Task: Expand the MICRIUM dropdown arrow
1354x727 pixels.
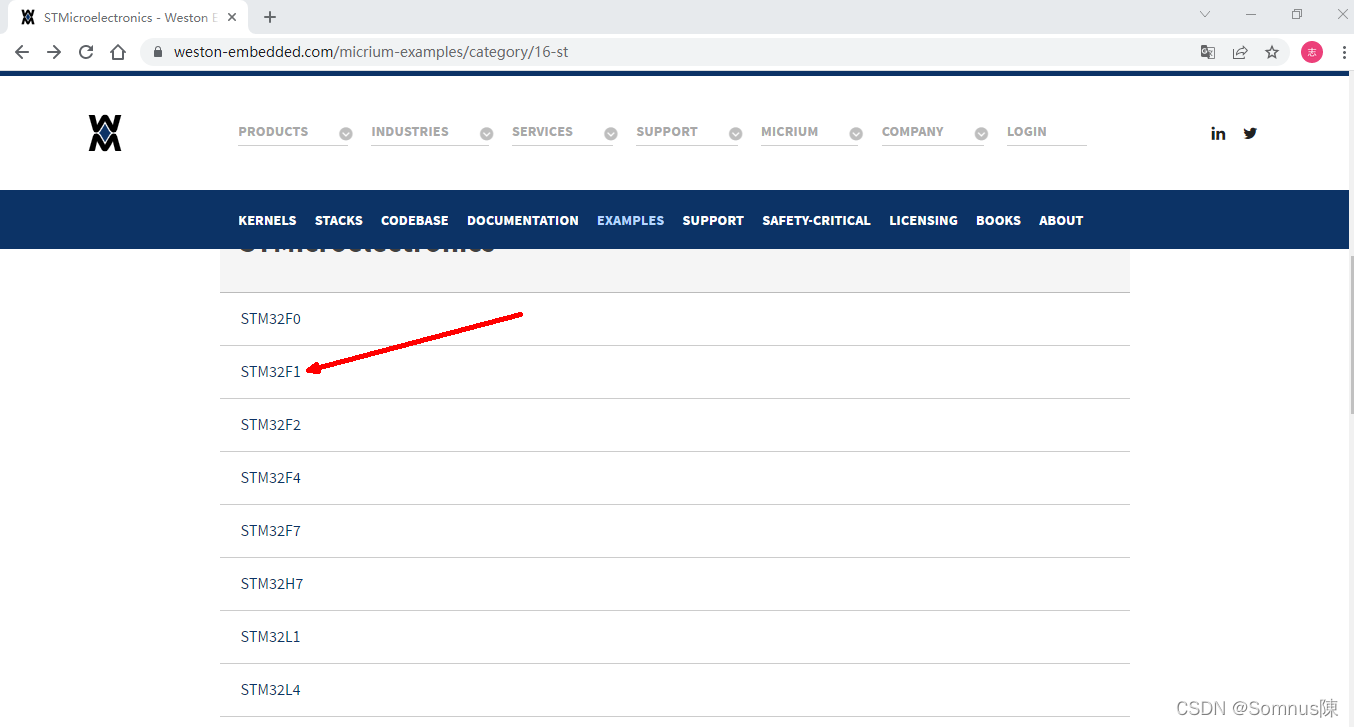Action: pos(856,133)
